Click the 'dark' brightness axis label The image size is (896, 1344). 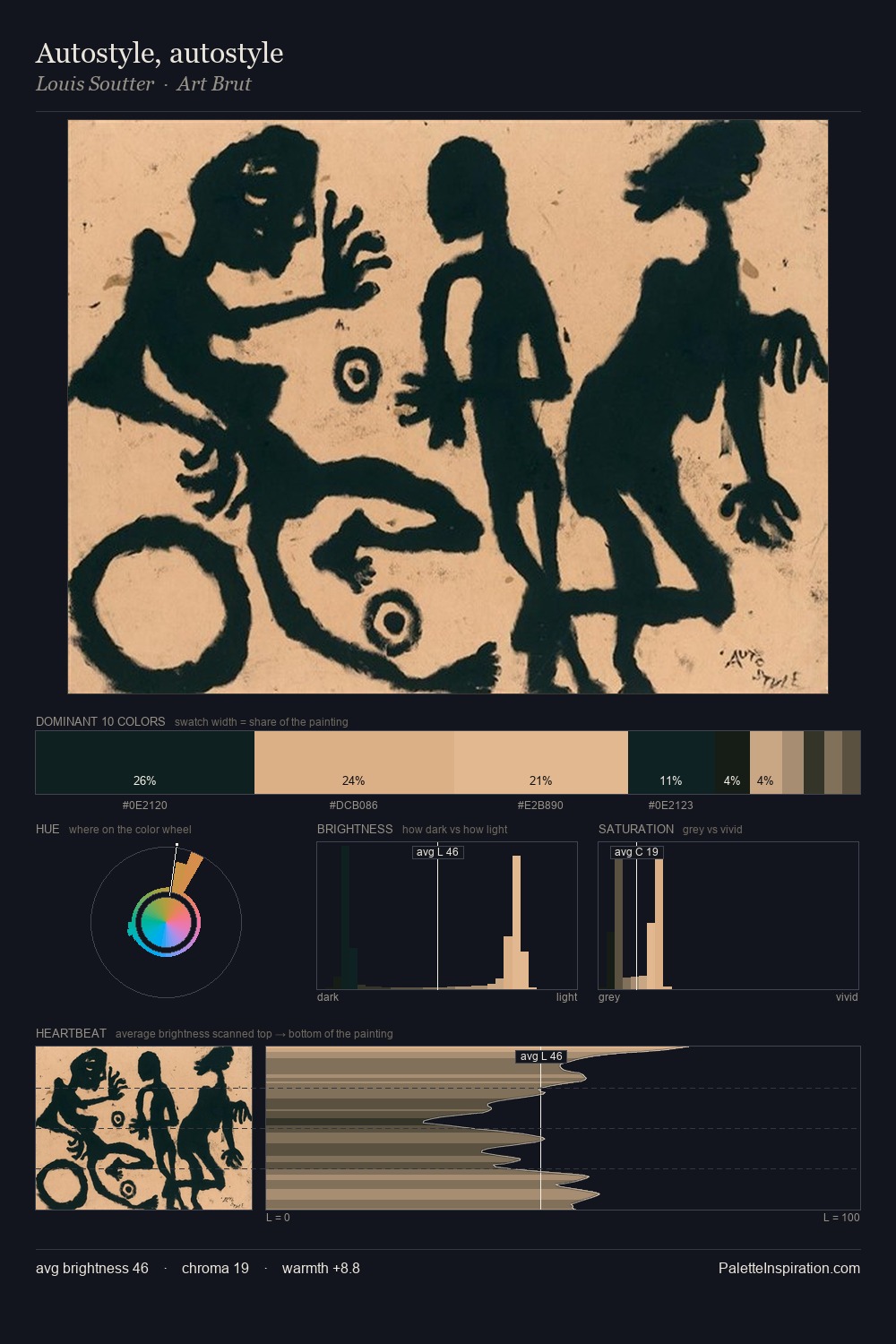tap(328, 997)
